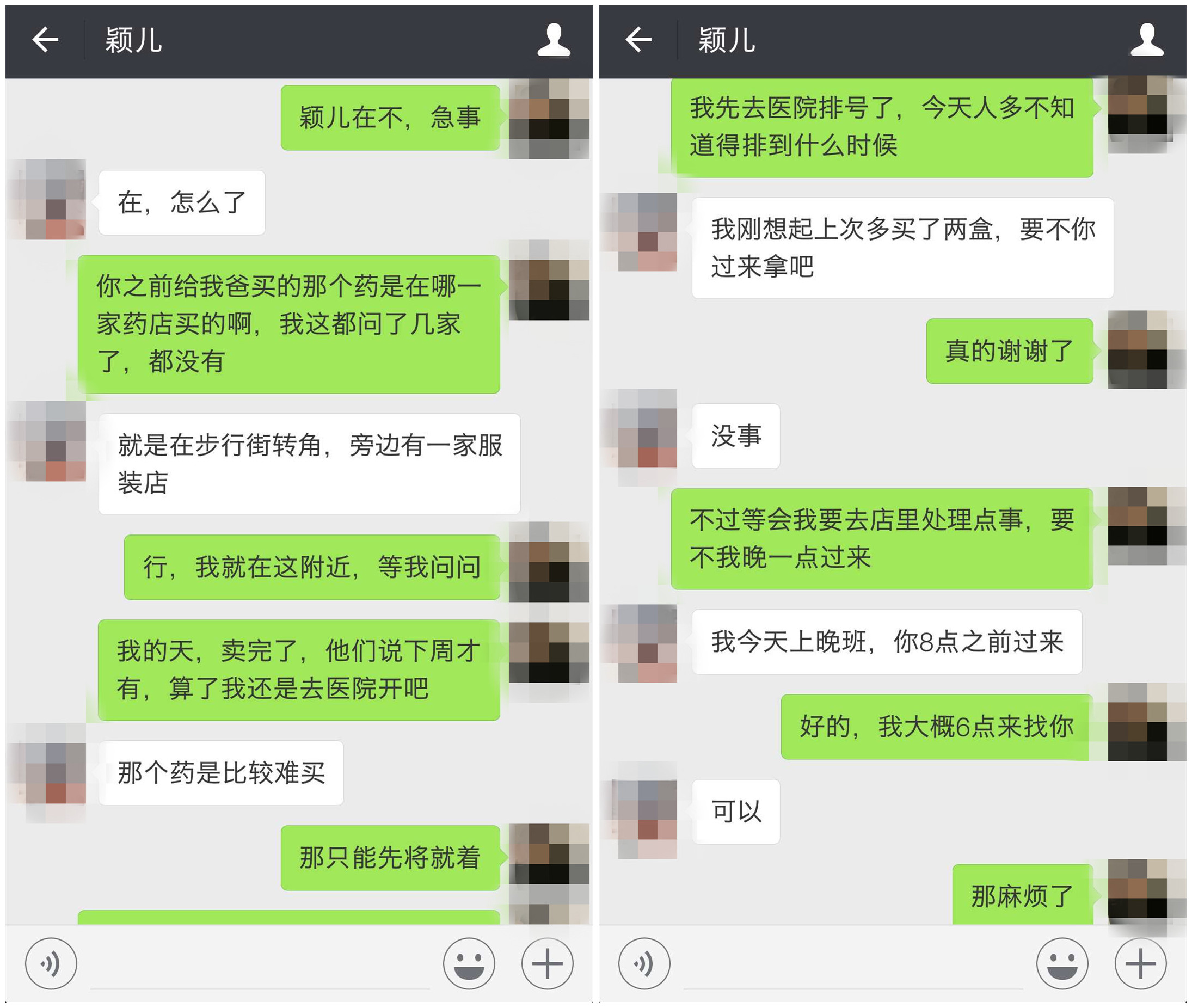This screenshot has width=1192, height=1008.
Task: Click the message text field in left chat
Action: (x=260, y=966)
